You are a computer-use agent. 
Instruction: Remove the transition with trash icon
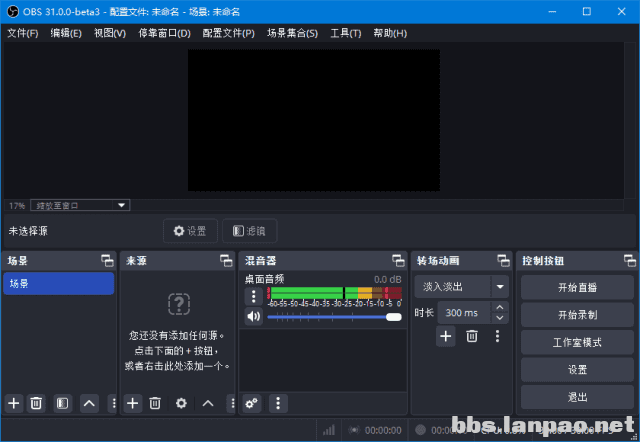[472, 337]
